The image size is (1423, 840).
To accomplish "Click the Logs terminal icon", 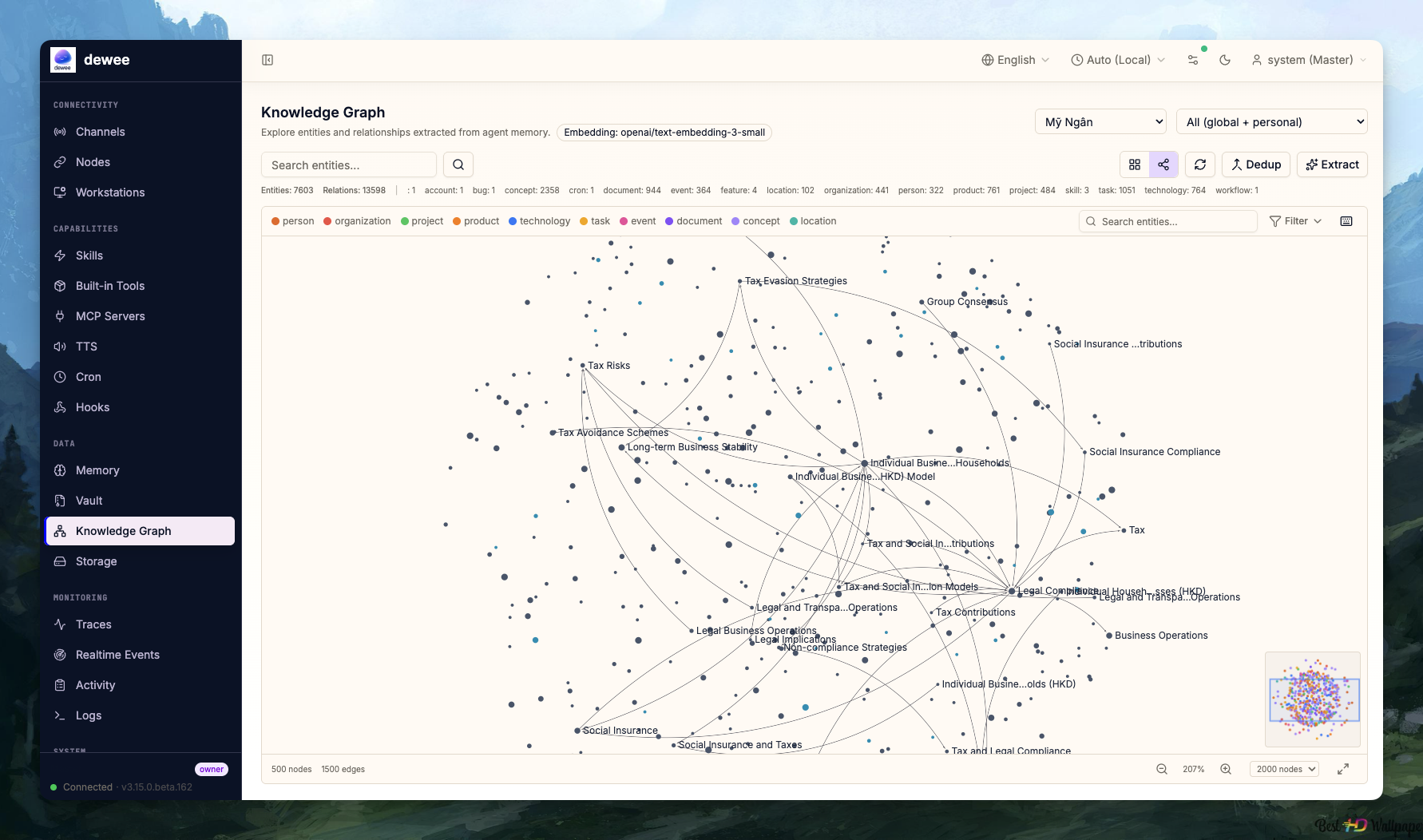I will (x=60, y=715).
